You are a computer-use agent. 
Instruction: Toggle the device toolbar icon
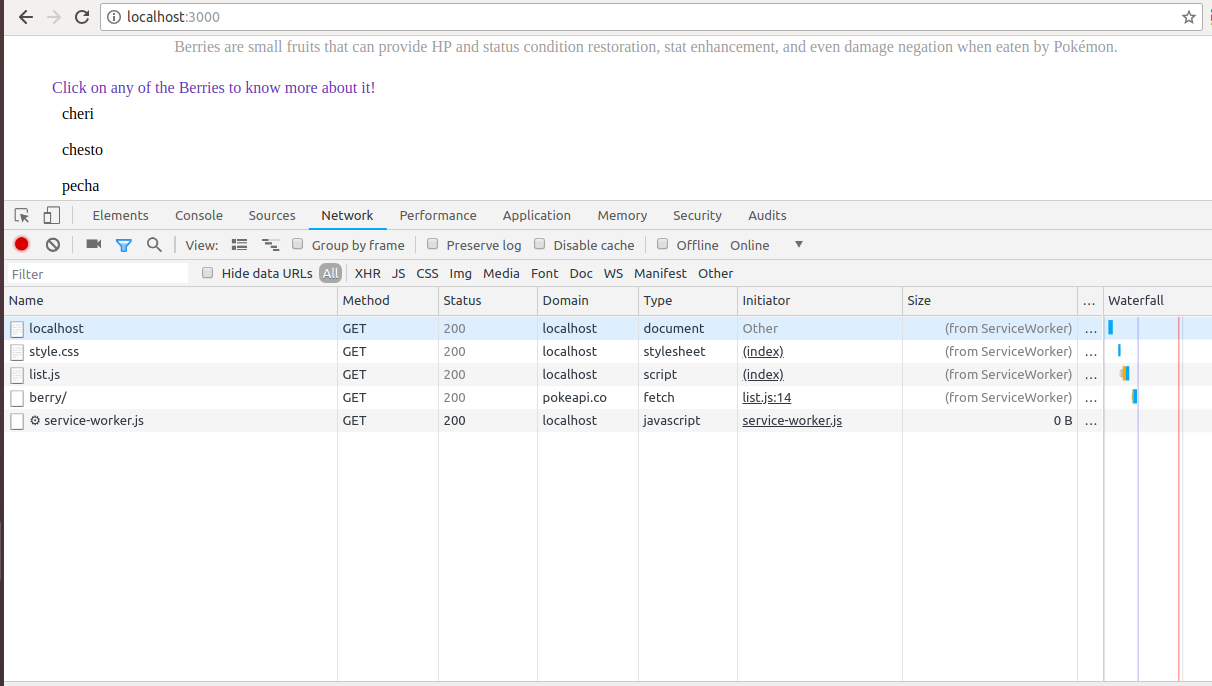(52, 215)
